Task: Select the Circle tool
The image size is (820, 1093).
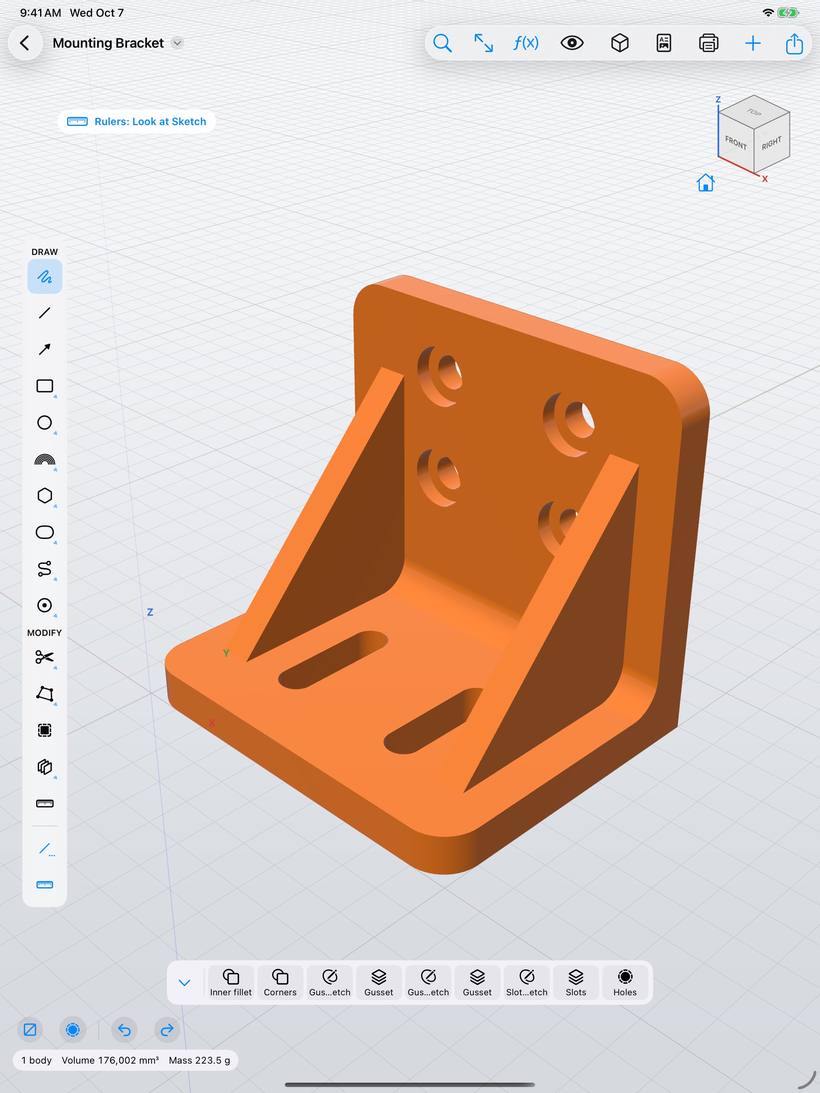Action: pyautogui.click(x=45, y=422)
